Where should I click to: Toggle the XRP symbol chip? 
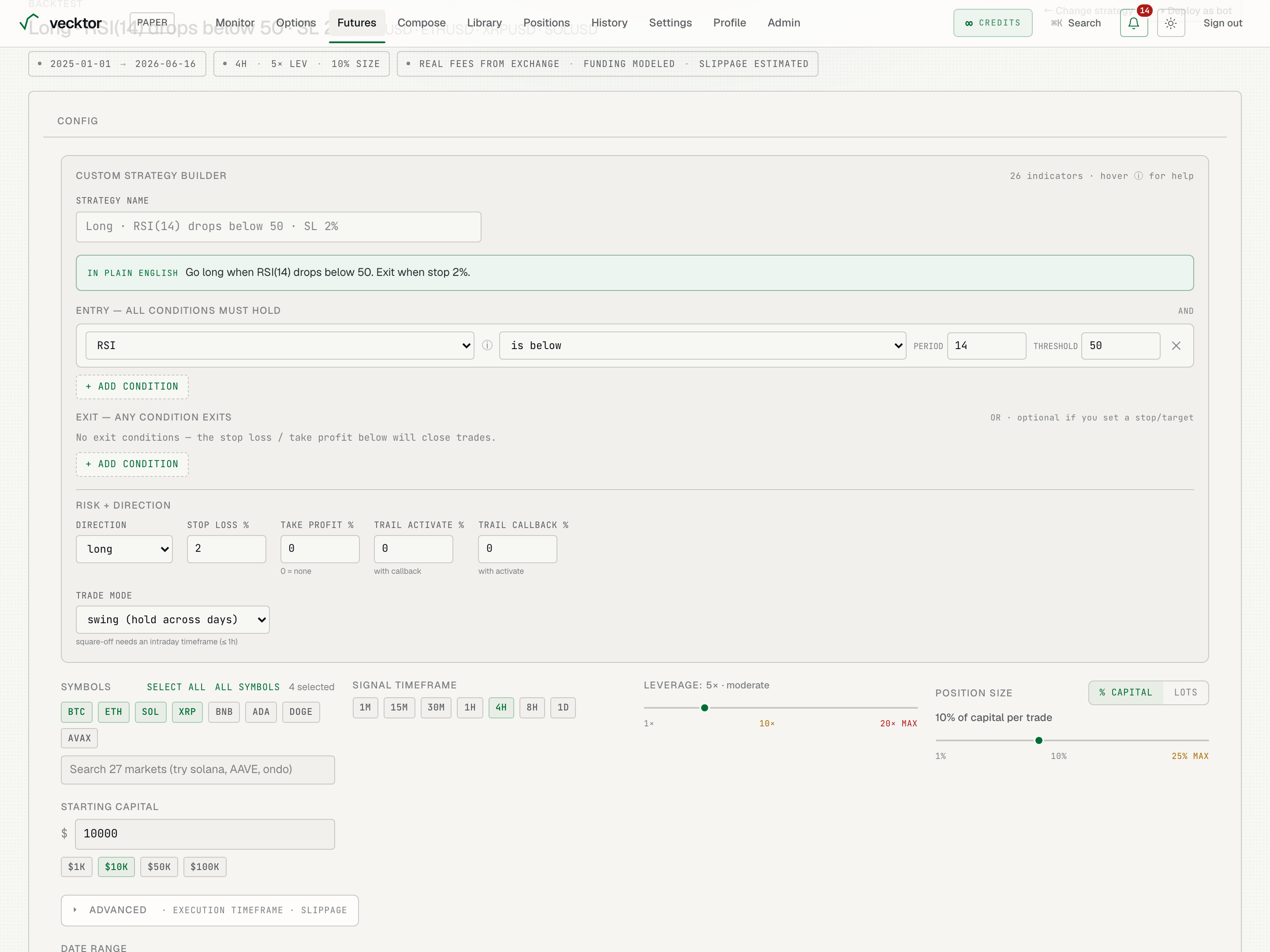coord(187,711)
